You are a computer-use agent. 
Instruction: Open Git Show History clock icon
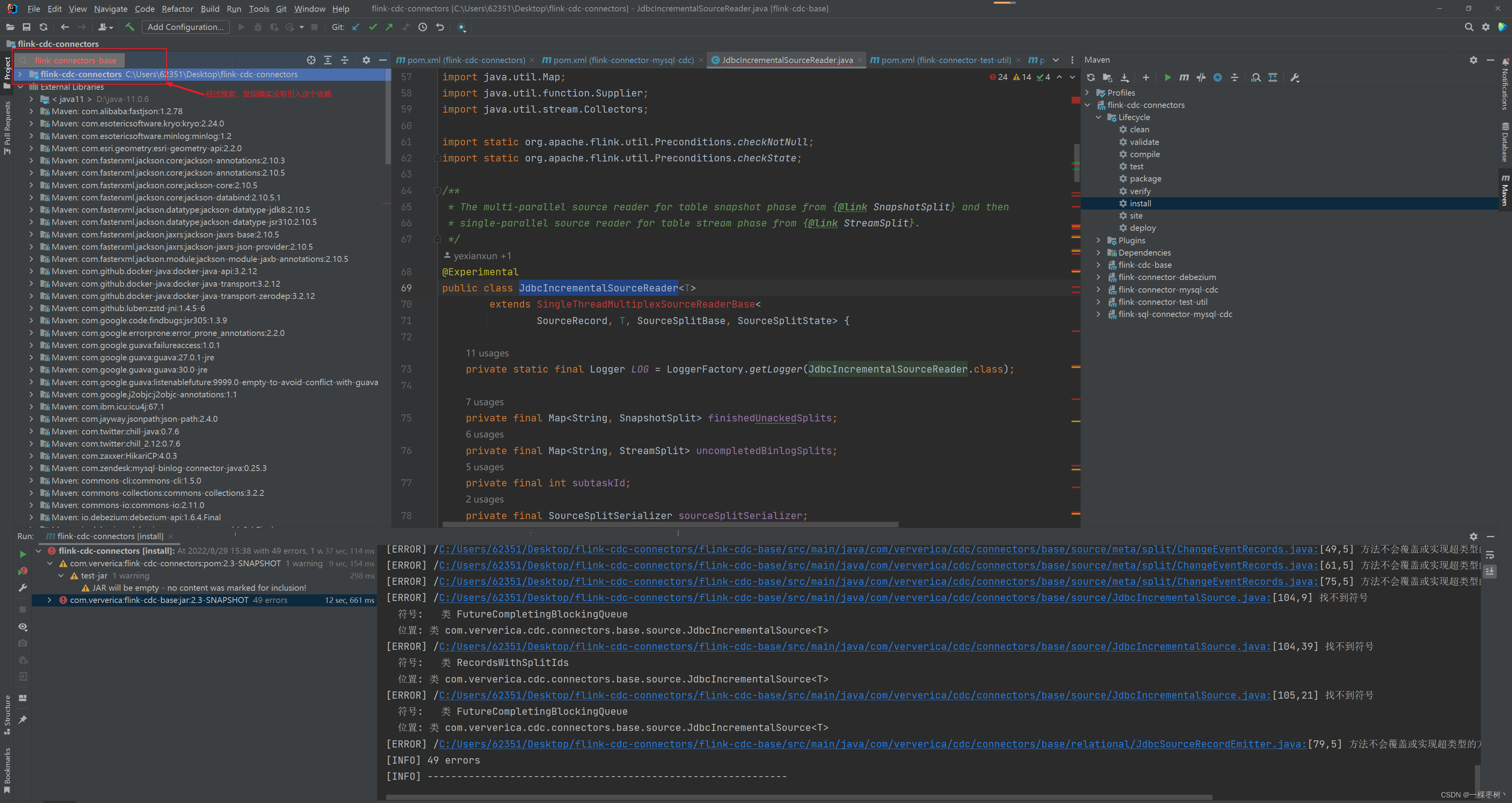coord(422,27)
